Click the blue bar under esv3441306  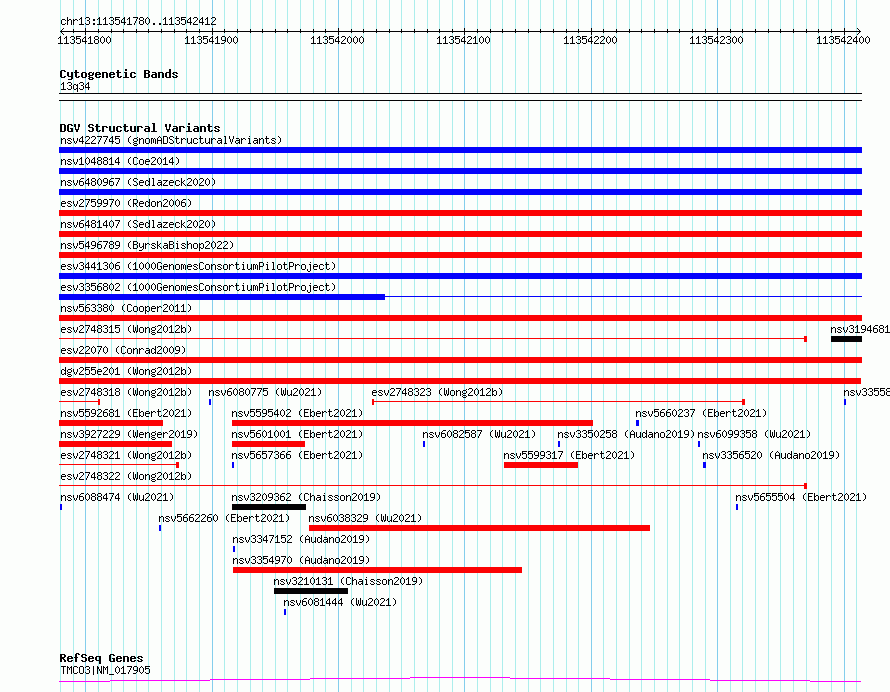460,276
